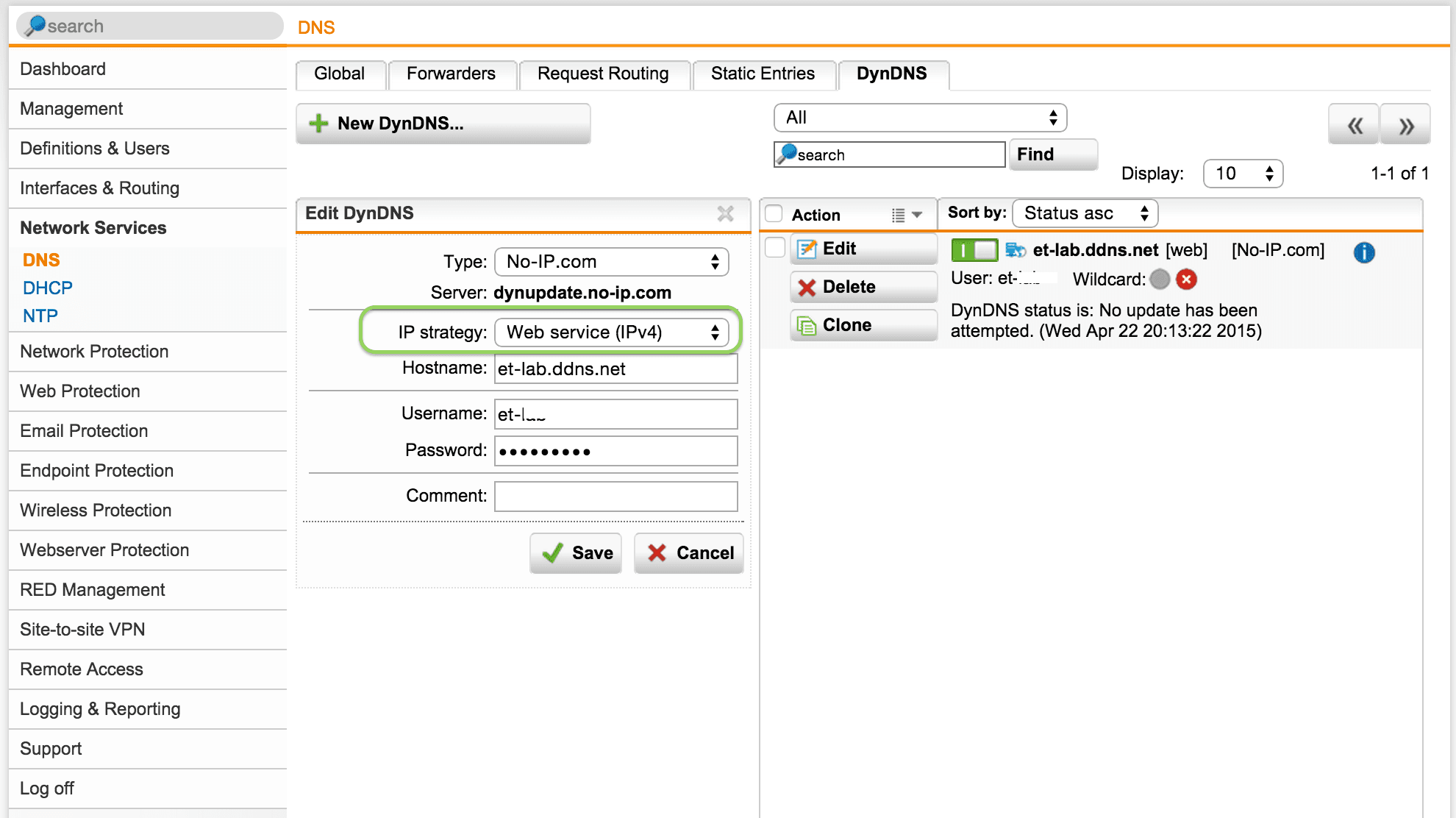This screenshot has width=1456, height=818.
Task: Check the select-all Action checkbox
Action: tap(774, 213)
